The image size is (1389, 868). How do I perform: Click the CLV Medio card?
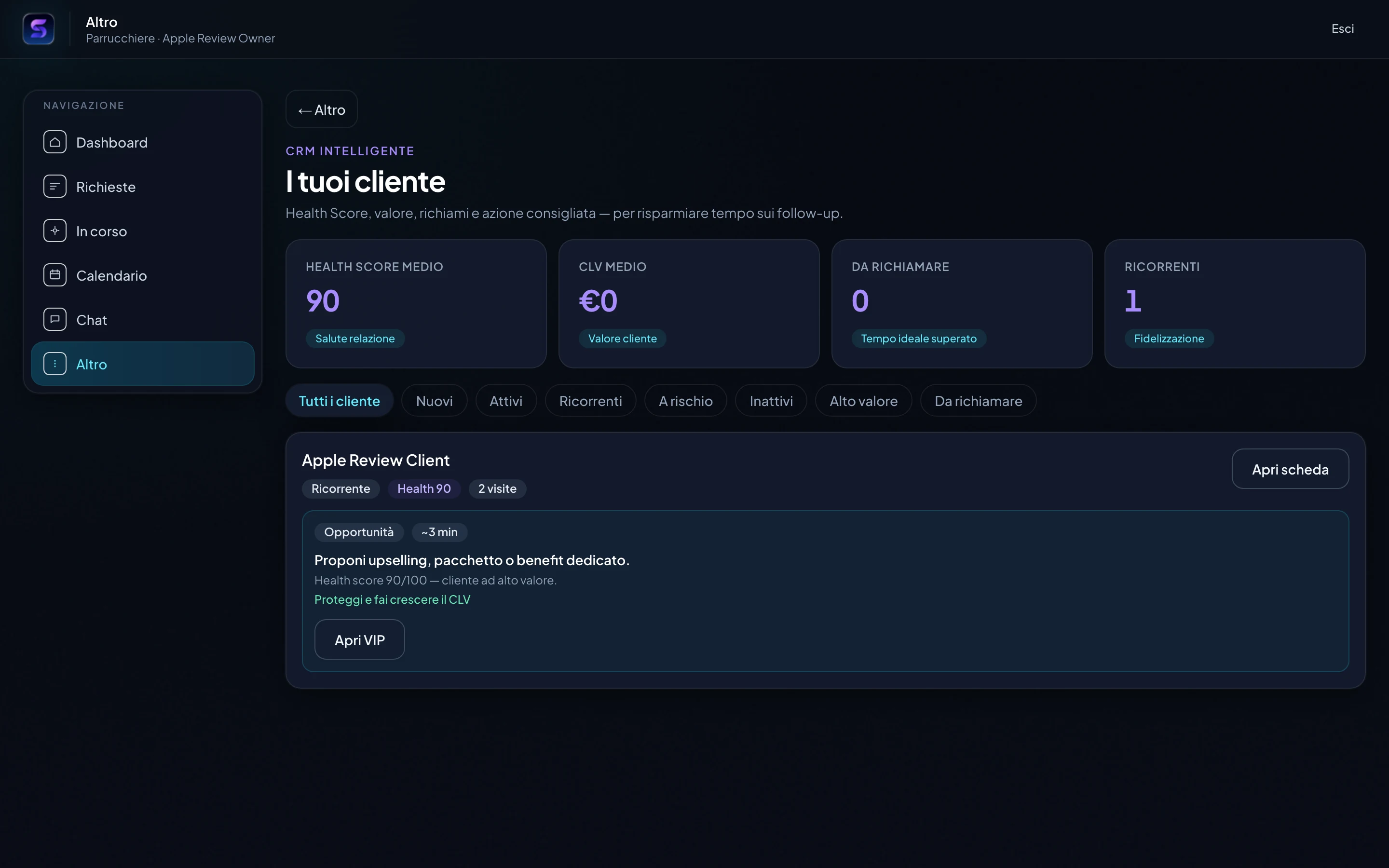click(x=689, y=304)
